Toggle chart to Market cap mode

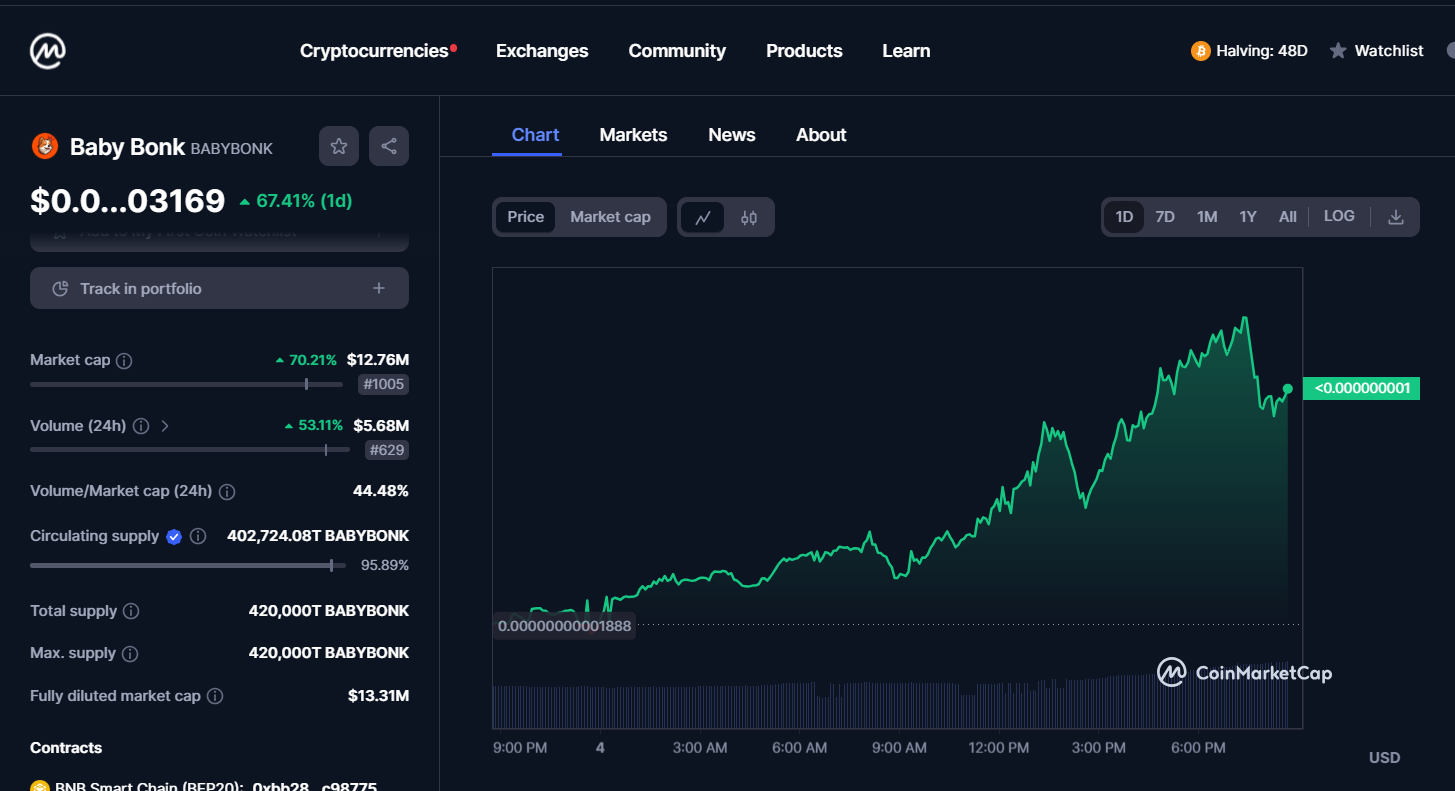610,217
